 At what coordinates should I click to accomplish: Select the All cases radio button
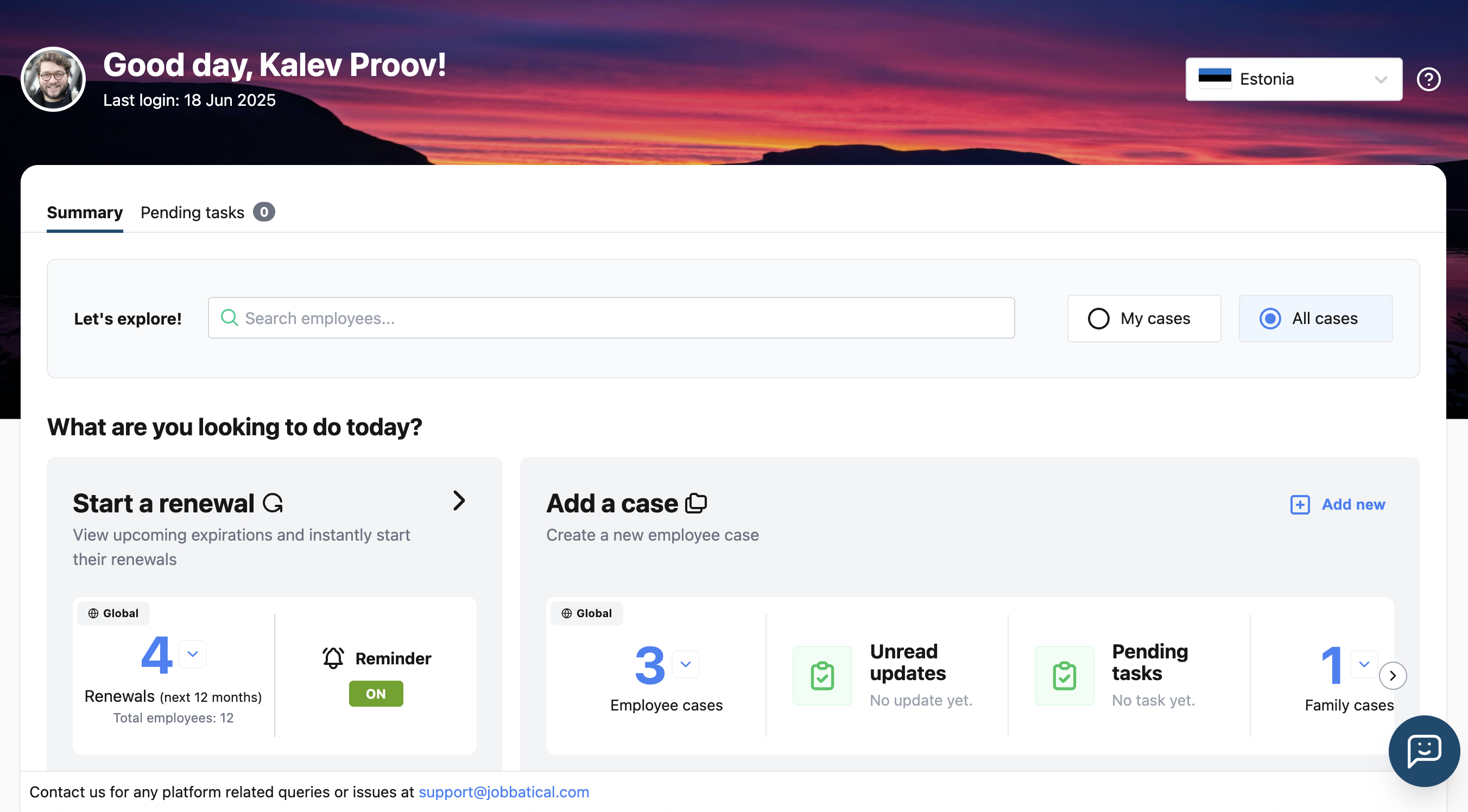(x=1270, y=319)
